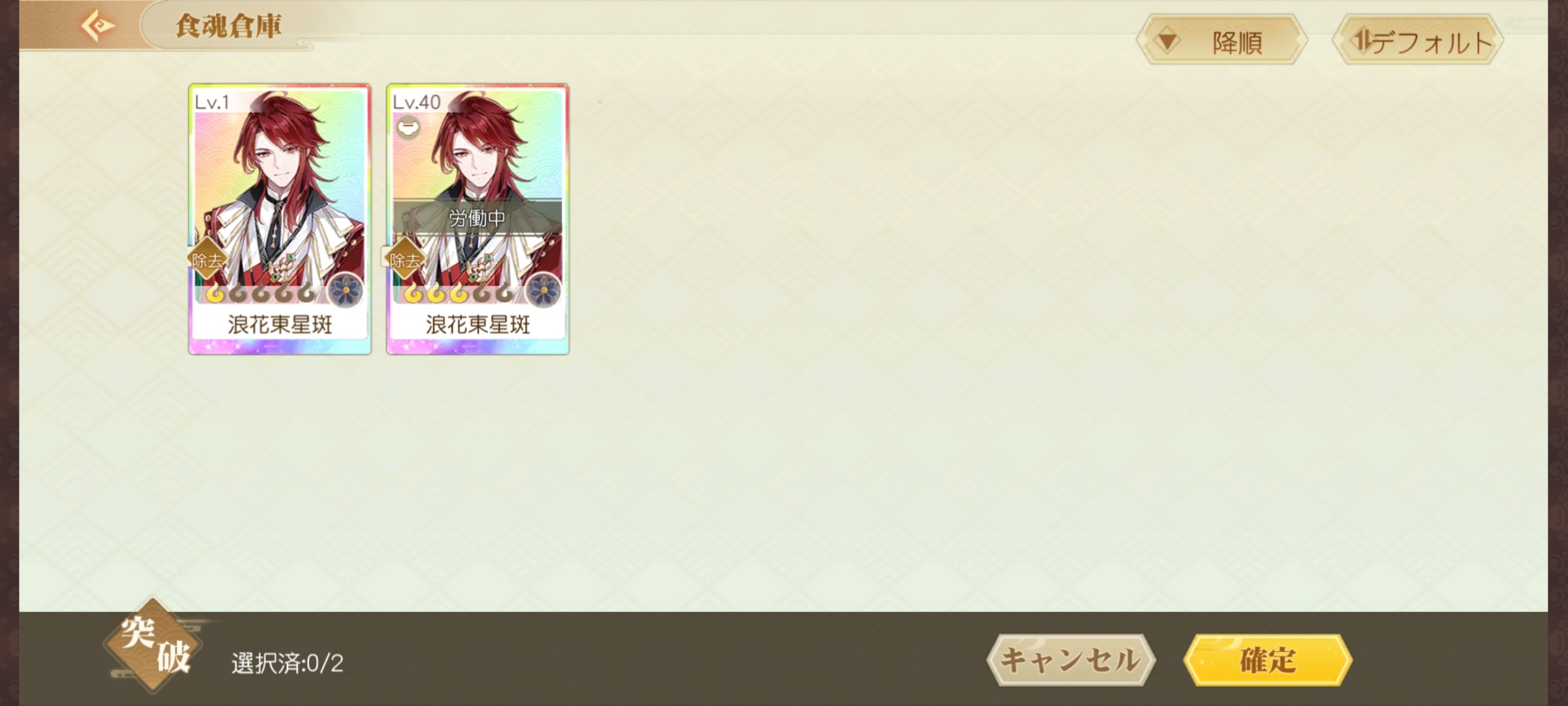
Task: Click the bowl icon on Lv.40 card
Action: click(x=408, y=127)
